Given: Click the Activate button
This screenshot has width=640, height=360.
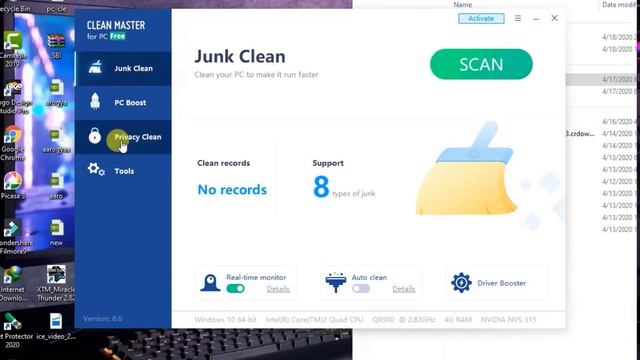Looking at the screenshot, I should click(x=481, y=18).
